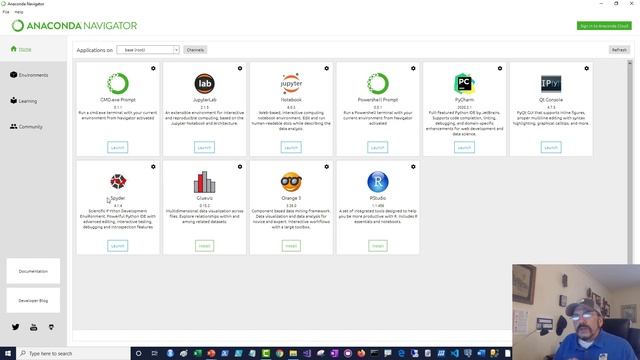Open Visual Studio Code from the taskbar
640x360 pixels.
coord(455,353)
